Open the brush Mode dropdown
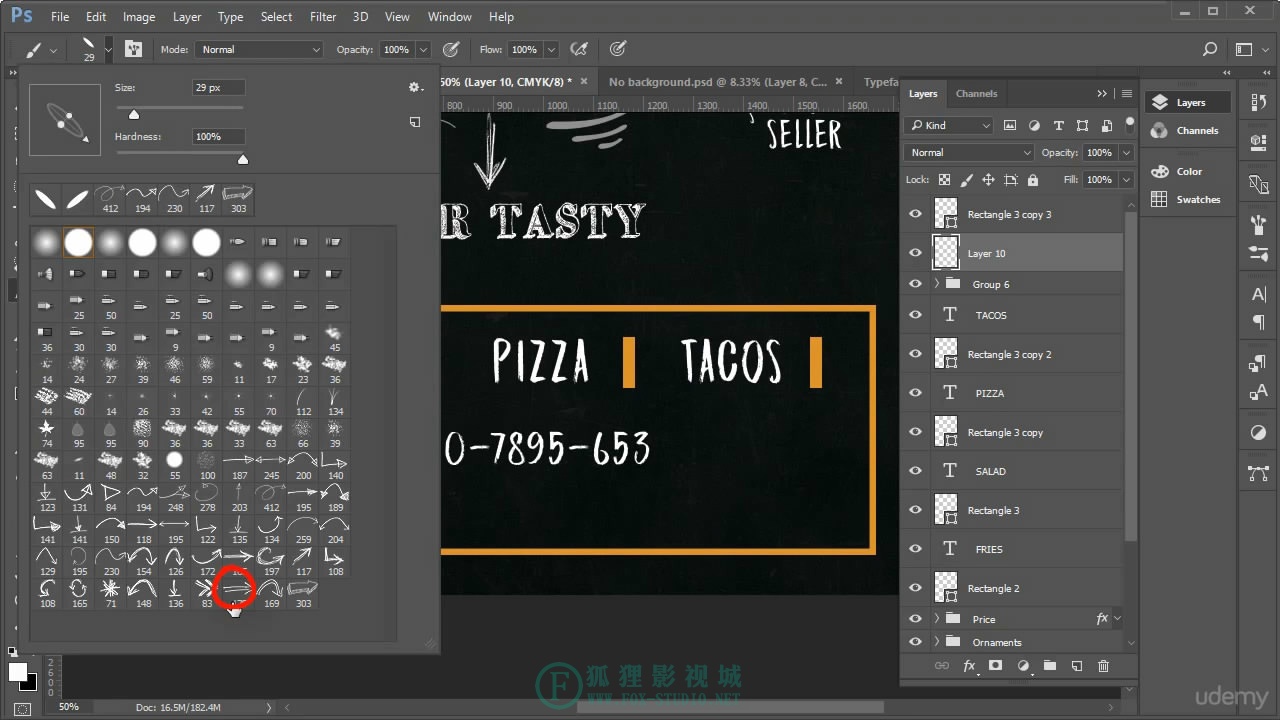 [258, 49]
